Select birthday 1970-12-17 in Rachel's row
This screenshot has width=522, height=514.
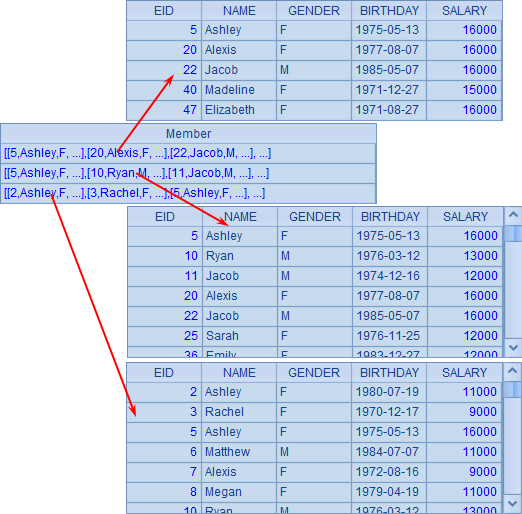pyautogui.click(x=389, y=412)
